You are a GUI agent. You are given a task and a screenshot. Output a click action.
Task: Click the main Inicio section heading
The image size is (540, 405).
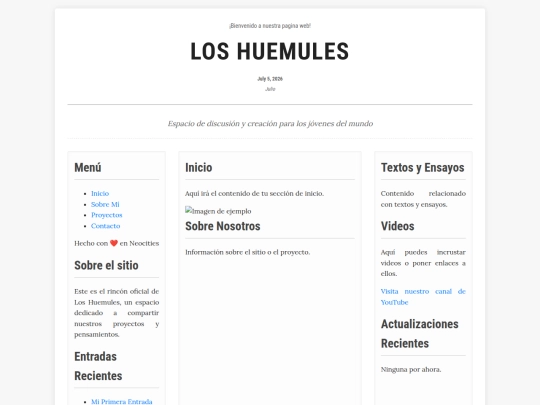199,168
